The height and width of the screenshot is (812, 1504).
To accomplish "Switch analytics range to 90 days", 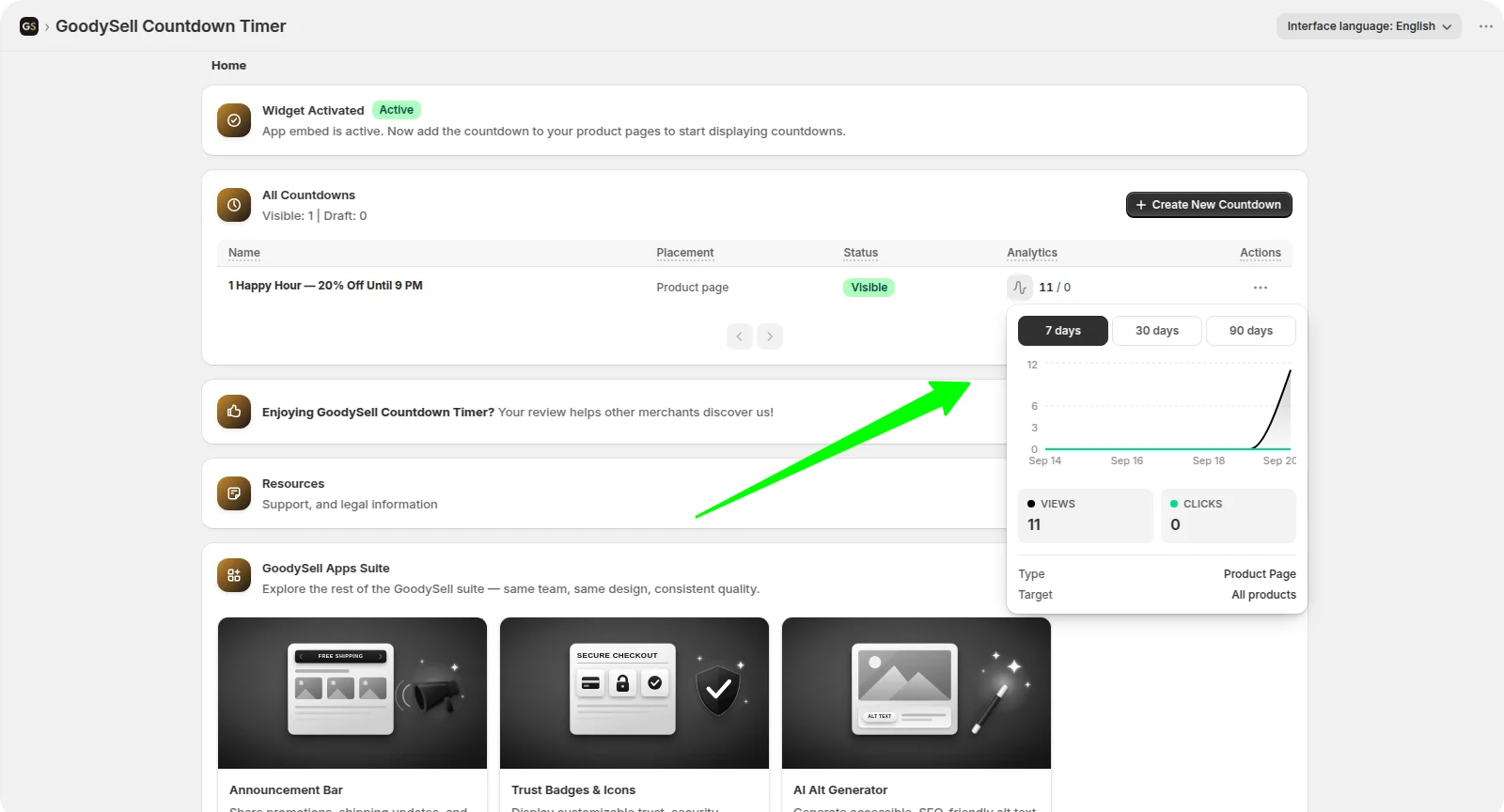I will (1251, 331).
